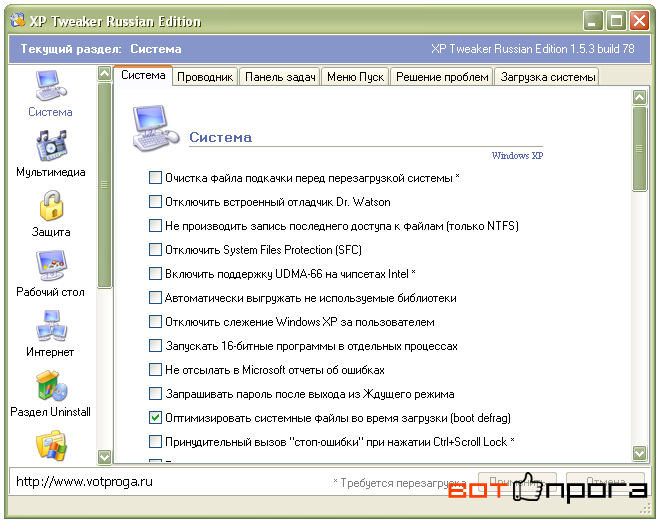Click the XP Tweaker title bar app icon
The height and width of the screenshot is (523, 660).
coord(17,20)
